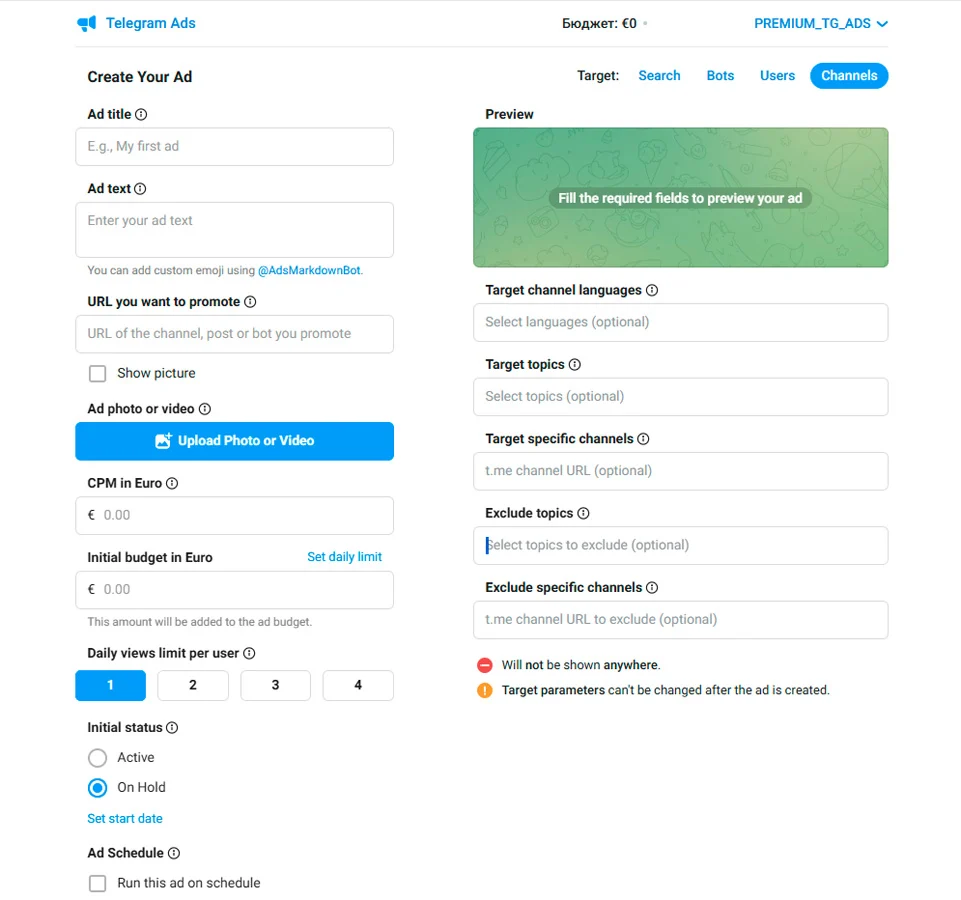961x900 pixels.
Task: Click the Daily views limit info icon
Action: (249, 653)
